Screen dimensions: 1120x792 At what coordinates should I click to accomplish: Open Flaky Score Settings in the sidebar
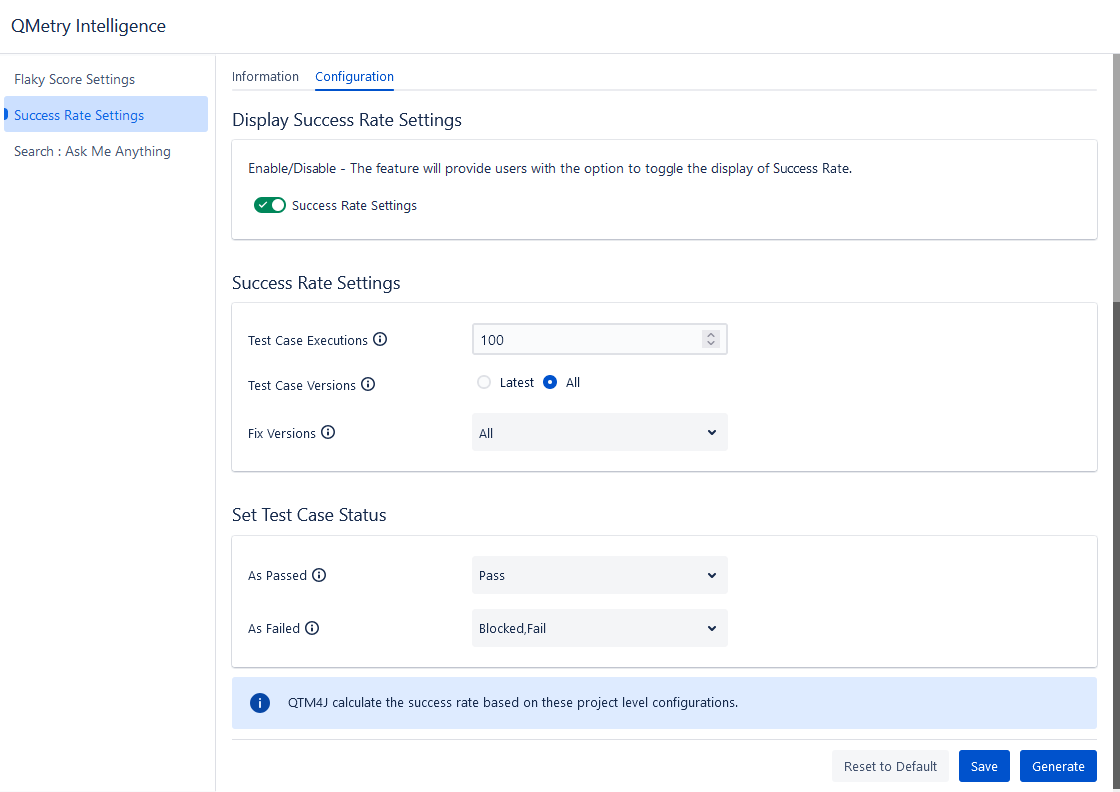74,79
